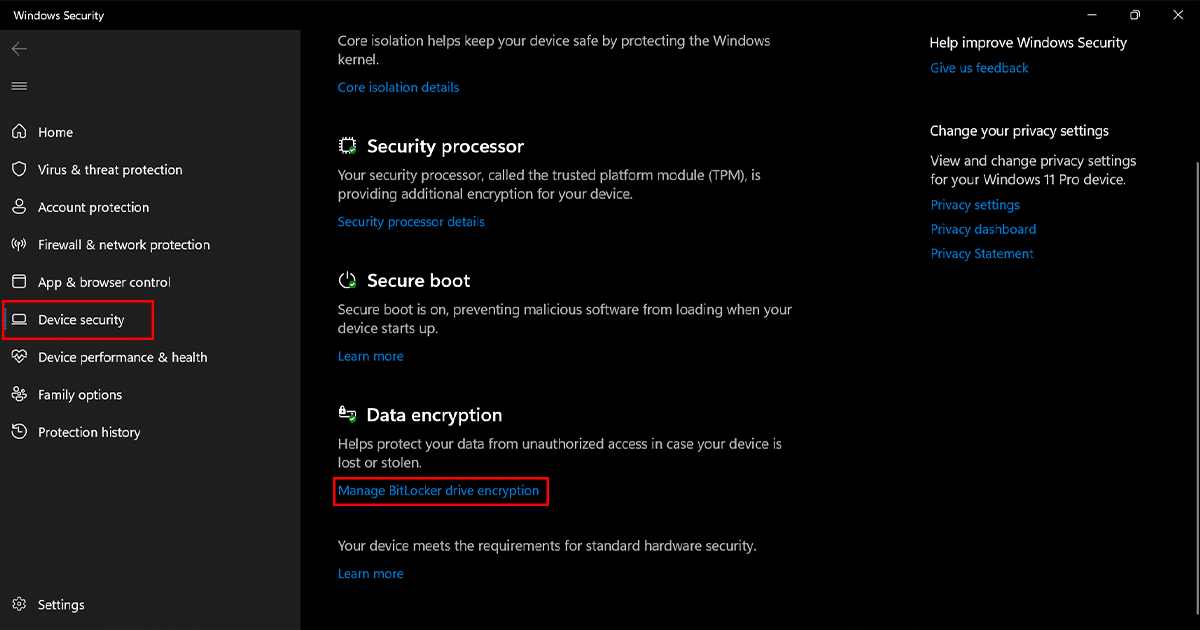Open Manage BitLocker drive encryption

point(440,490)
